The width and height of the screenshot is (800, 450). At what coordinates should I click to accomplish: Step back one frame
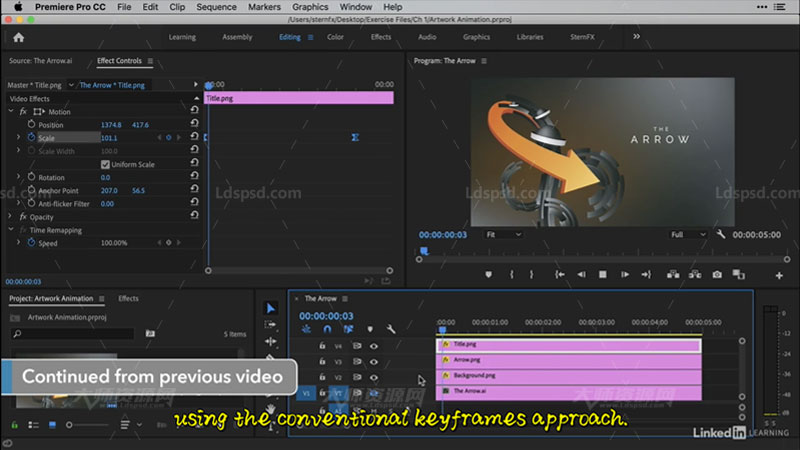pos(581,274)
